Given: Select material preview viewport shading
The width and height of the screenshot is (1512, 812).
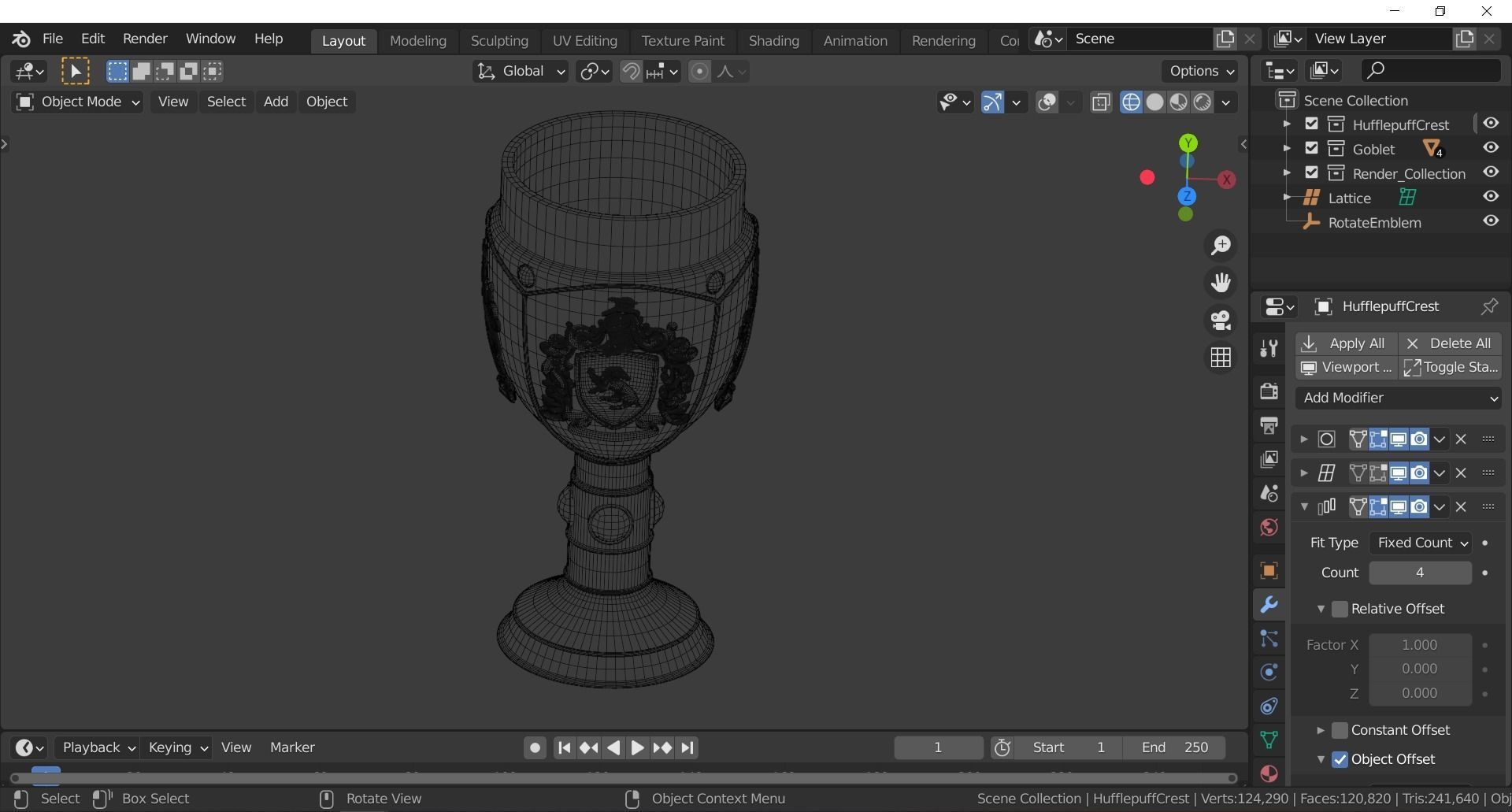Looking at the screenshot, I should [1178, 102].
